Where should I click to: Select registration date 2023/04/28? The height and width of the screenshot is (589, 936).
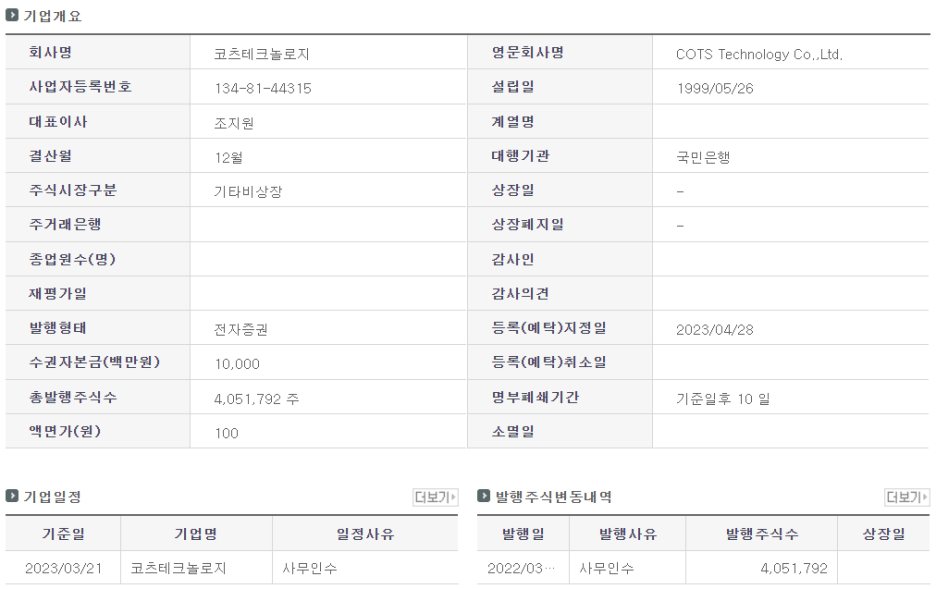tap(715, 329)
